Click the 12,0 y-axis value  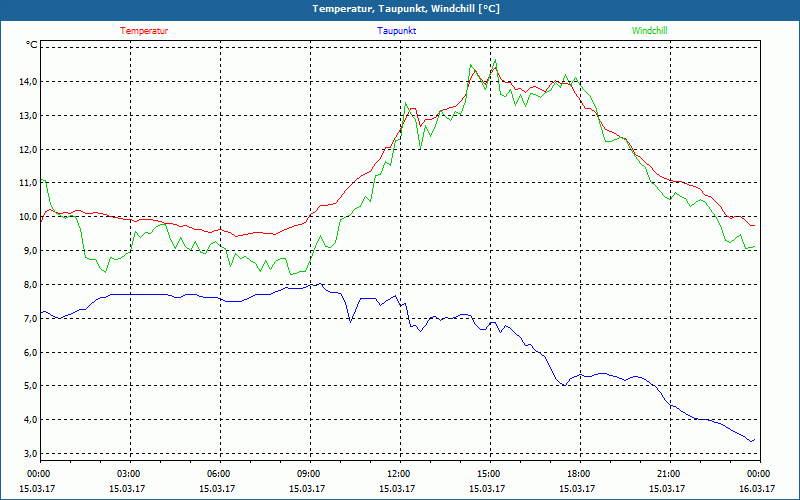29,149
